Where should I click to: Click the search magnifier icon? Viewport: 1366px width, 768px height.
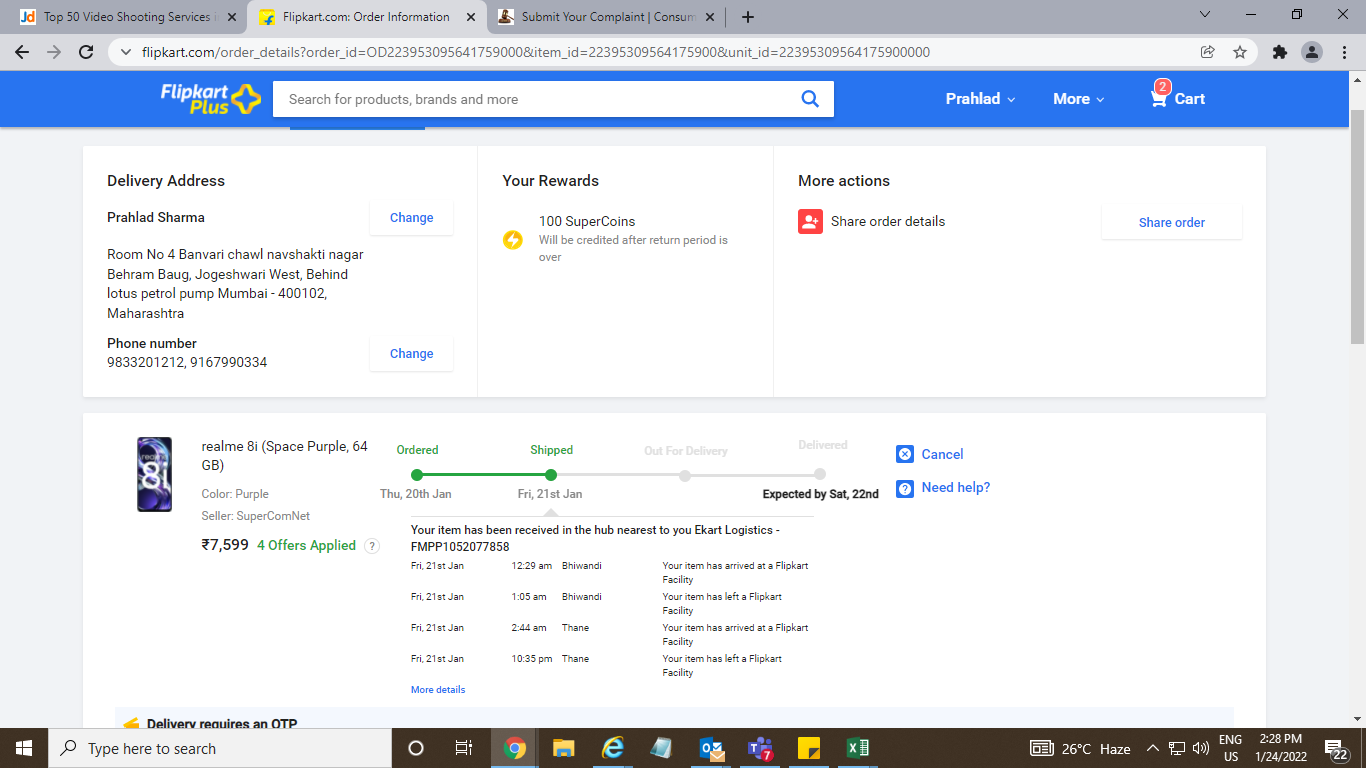pyautogui.click(x=810, y=99)
